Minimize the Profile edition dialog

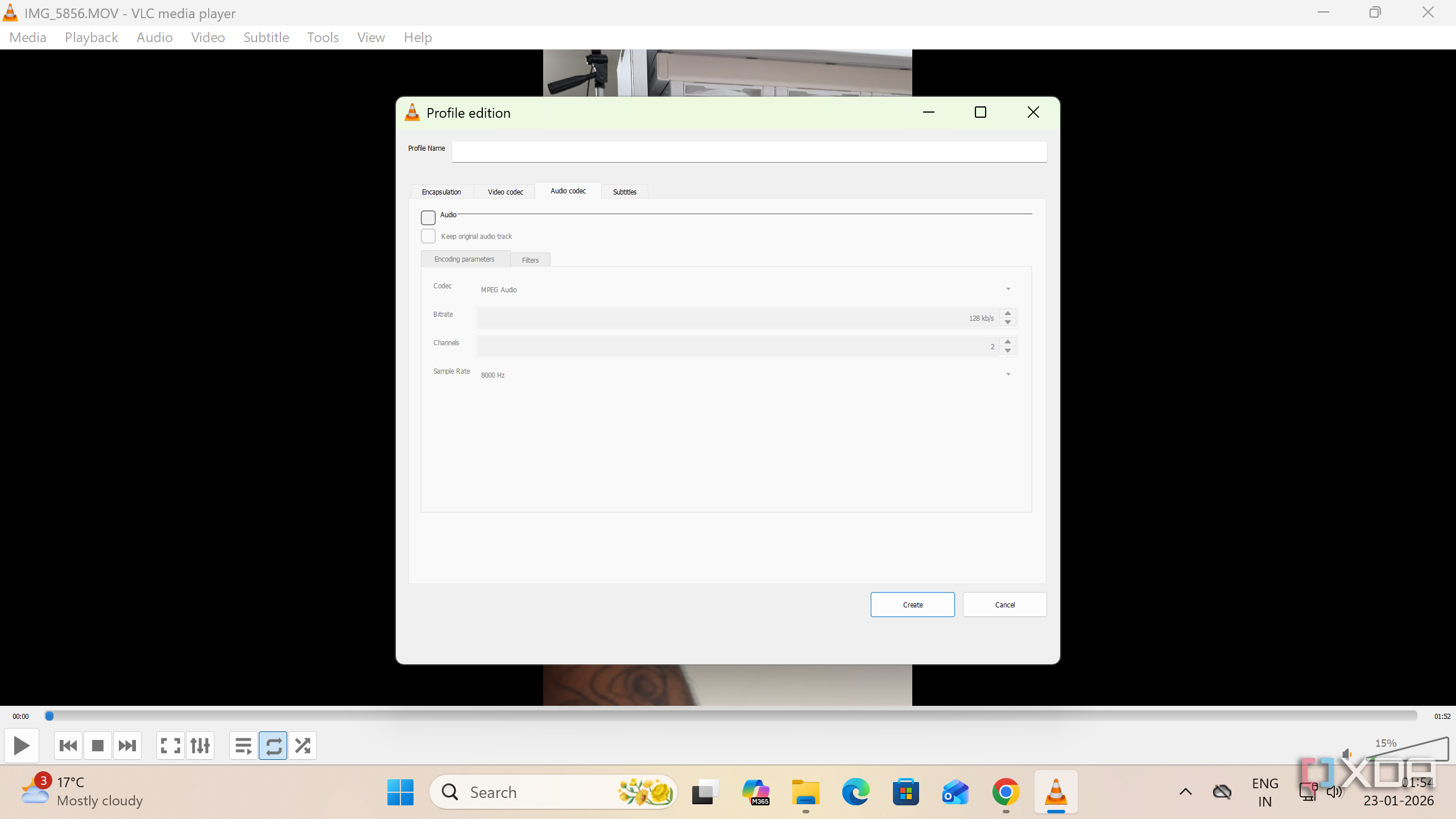click(x=929, y=113)
